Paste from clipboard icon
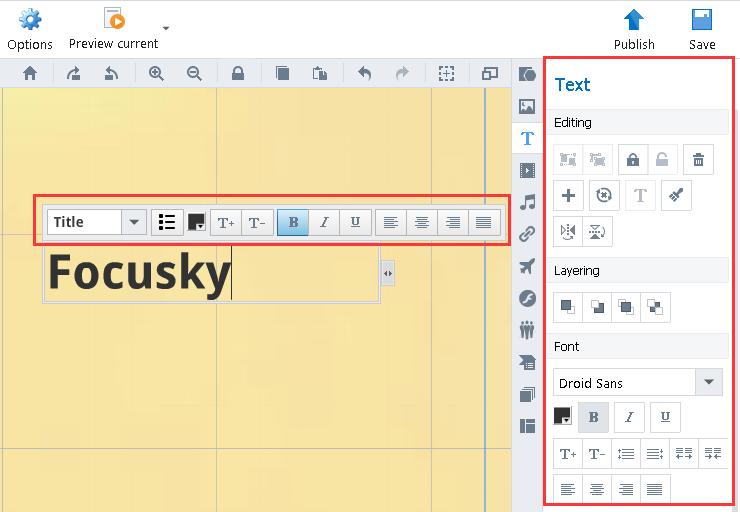 pyautogui.click(x=320, y=73)
